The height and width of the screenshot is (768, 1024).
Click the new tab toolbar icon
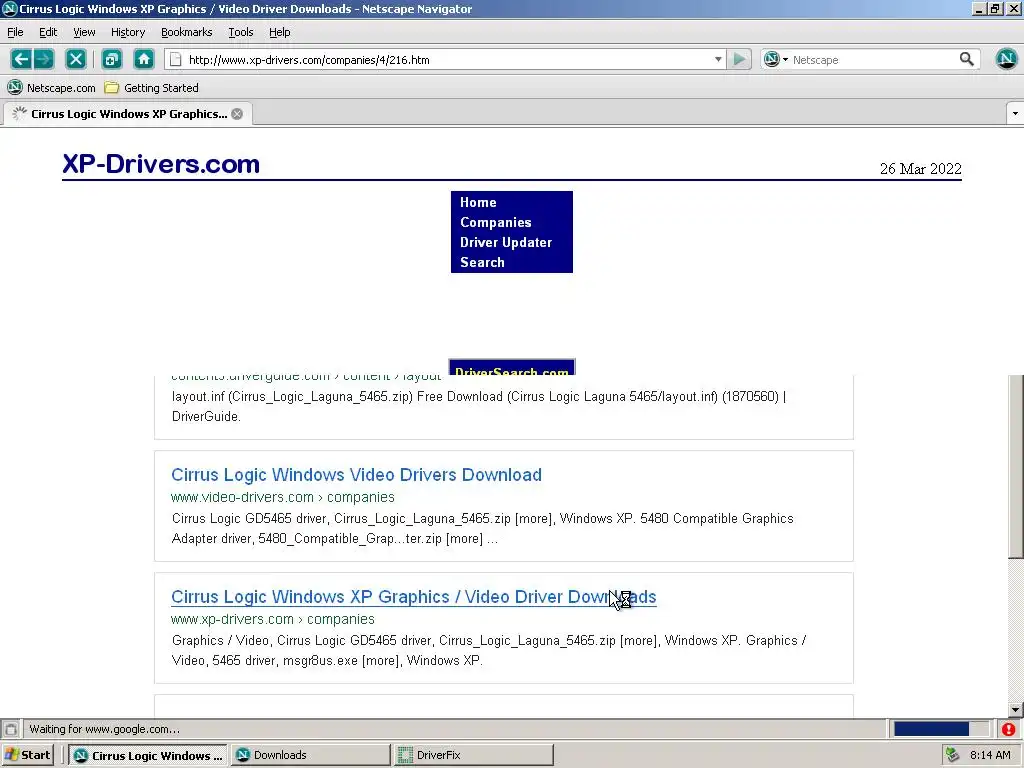[x=112, y=59]
